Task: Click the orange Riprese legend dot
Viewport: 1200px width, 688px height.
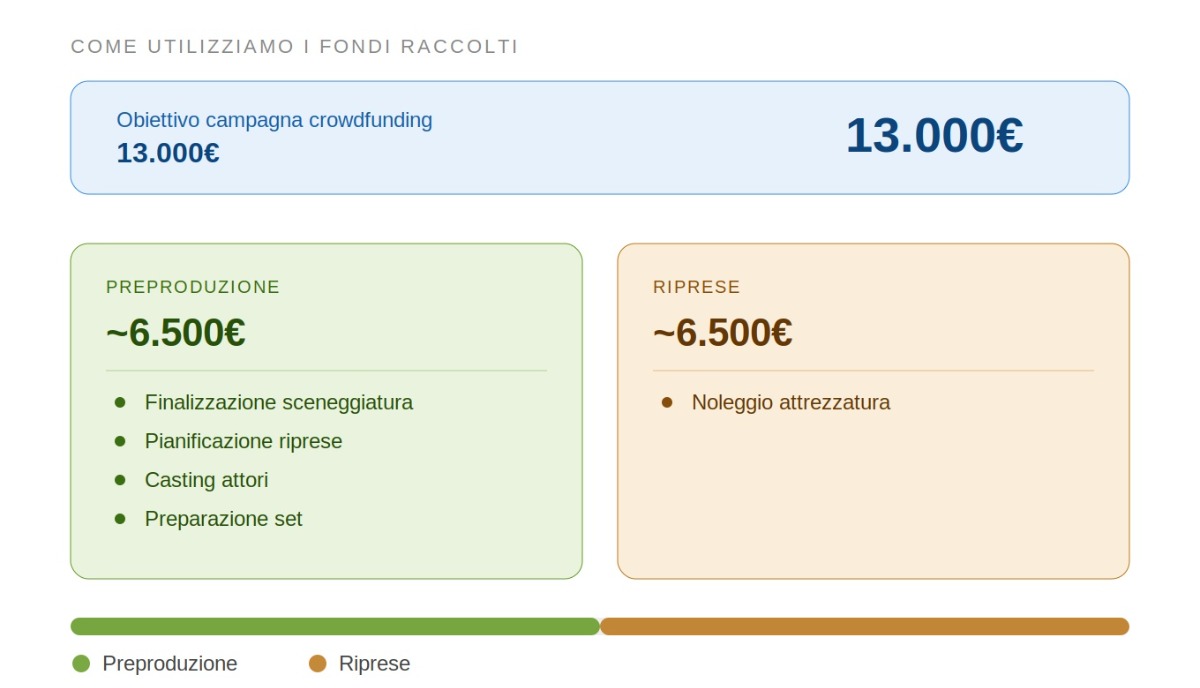Action: click(x=318, y=664)
